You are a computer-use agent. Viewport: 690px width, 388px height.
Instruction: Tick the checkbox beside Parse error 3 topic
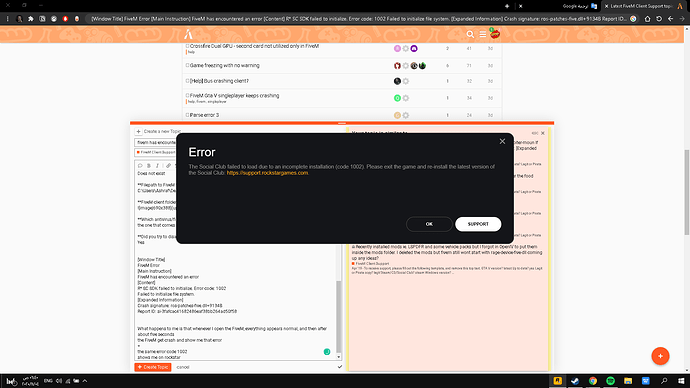click(x=187, y=115)
